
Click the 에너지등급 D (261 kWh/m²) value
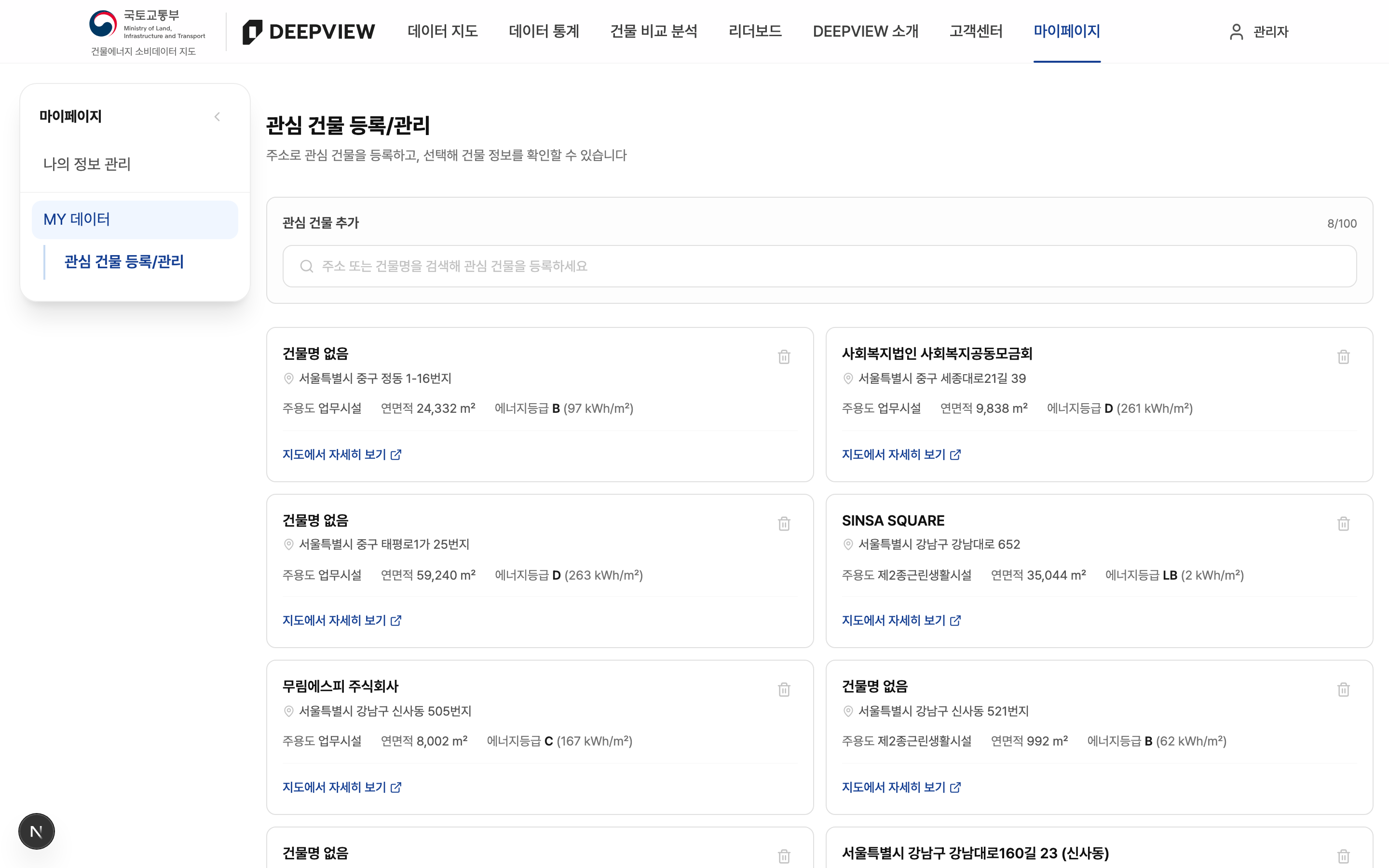click(1120, 409)
